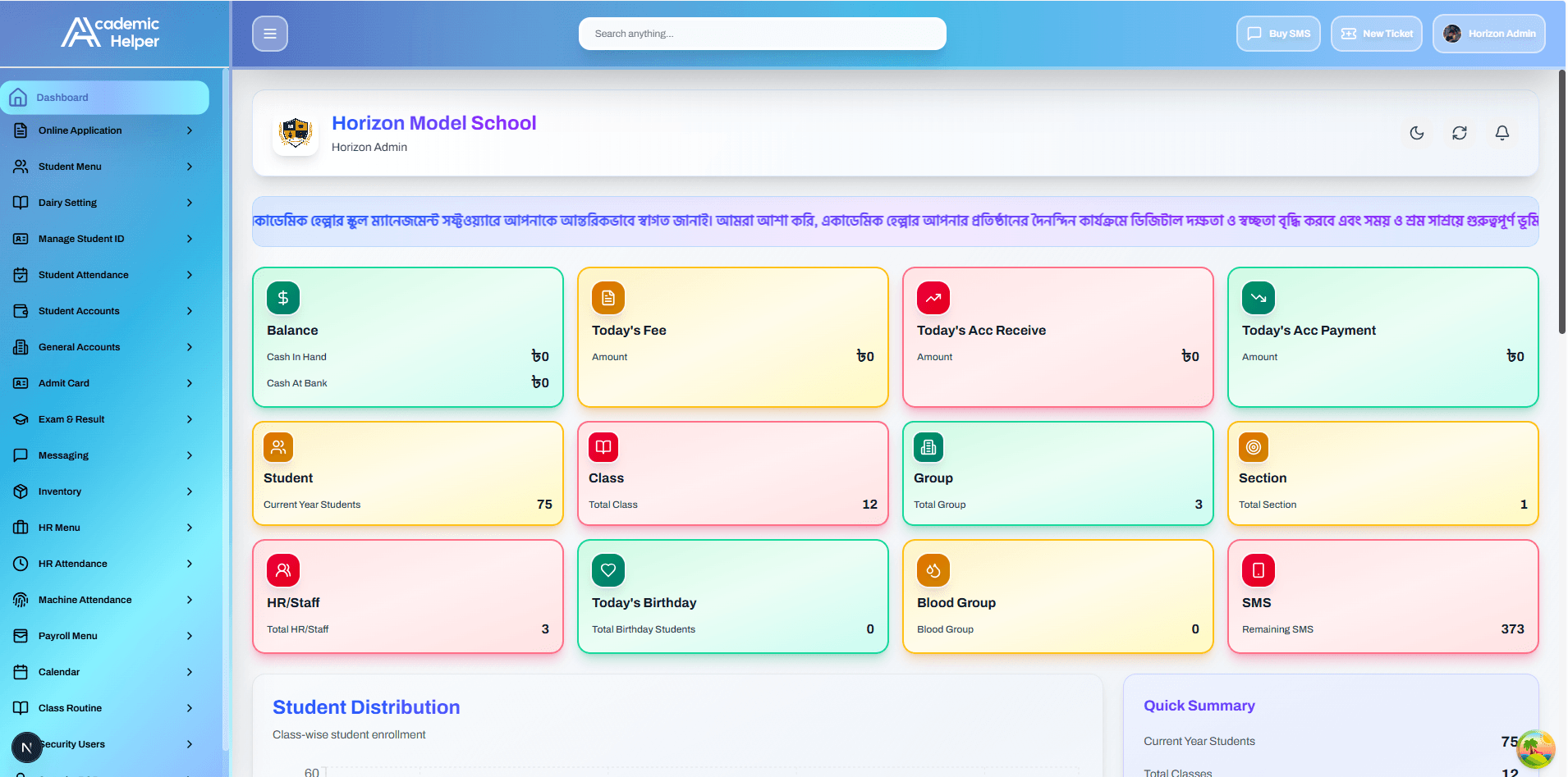The height and width of the screenshot is (777, 1568).
Task: Click Current Year Students count 75
Action: click(544, 505)
